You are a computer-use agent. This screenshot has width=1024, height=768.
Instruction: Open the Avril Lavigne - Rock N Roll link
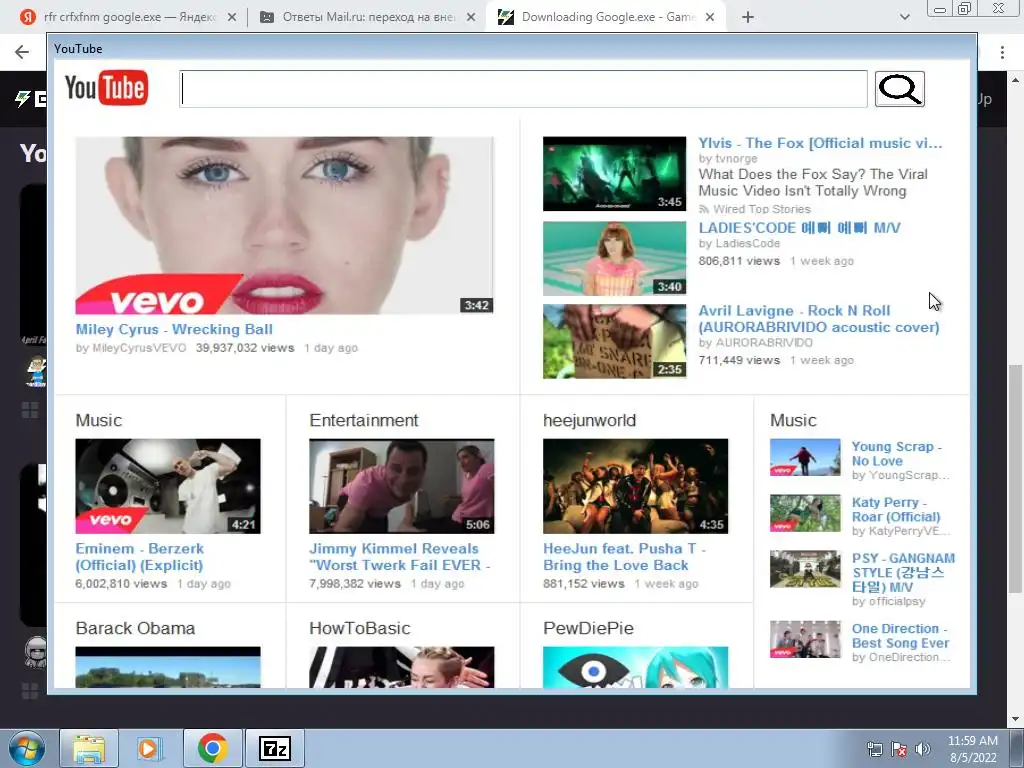point(819,319)
